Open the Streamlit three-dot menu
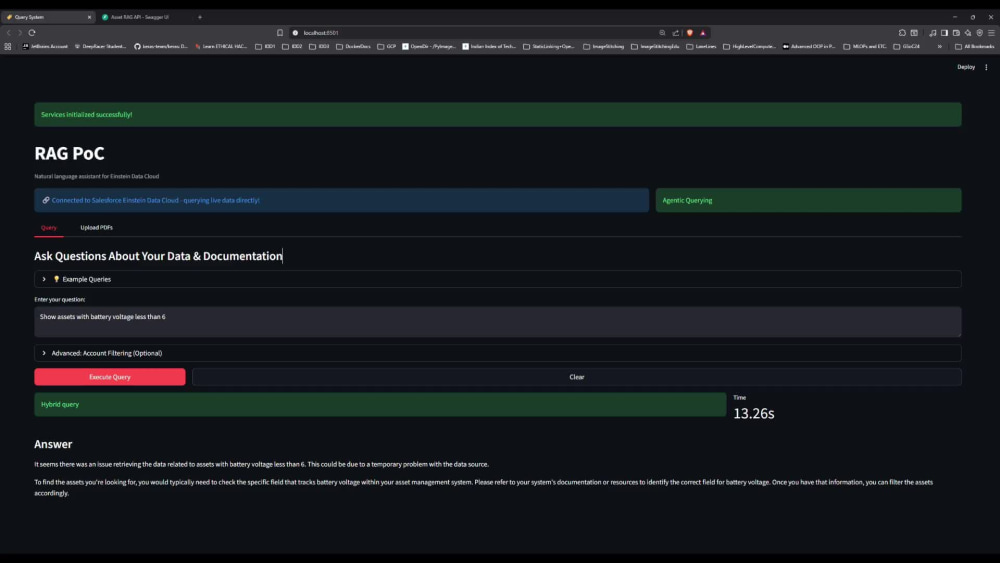 point(986,67)
